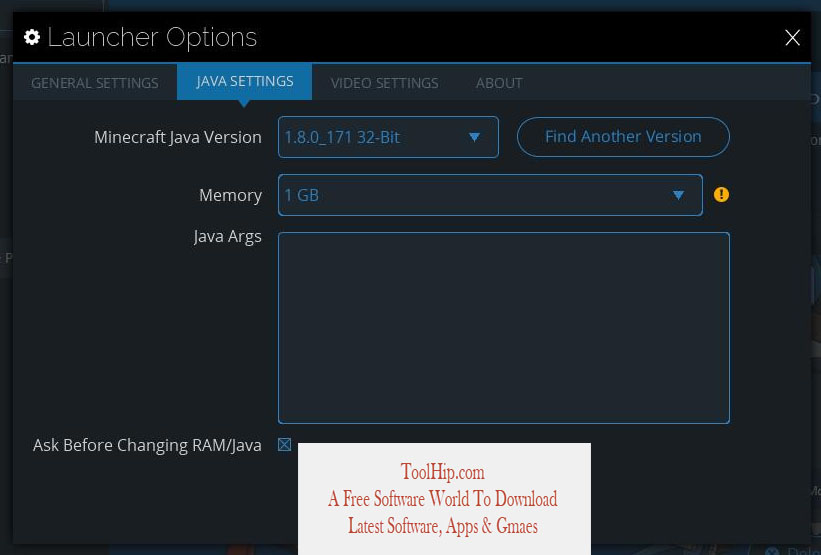Toggle Ask Before Changing RAM/Java checkbox
The height and width of the screenshot is (555, 821).
284,445
